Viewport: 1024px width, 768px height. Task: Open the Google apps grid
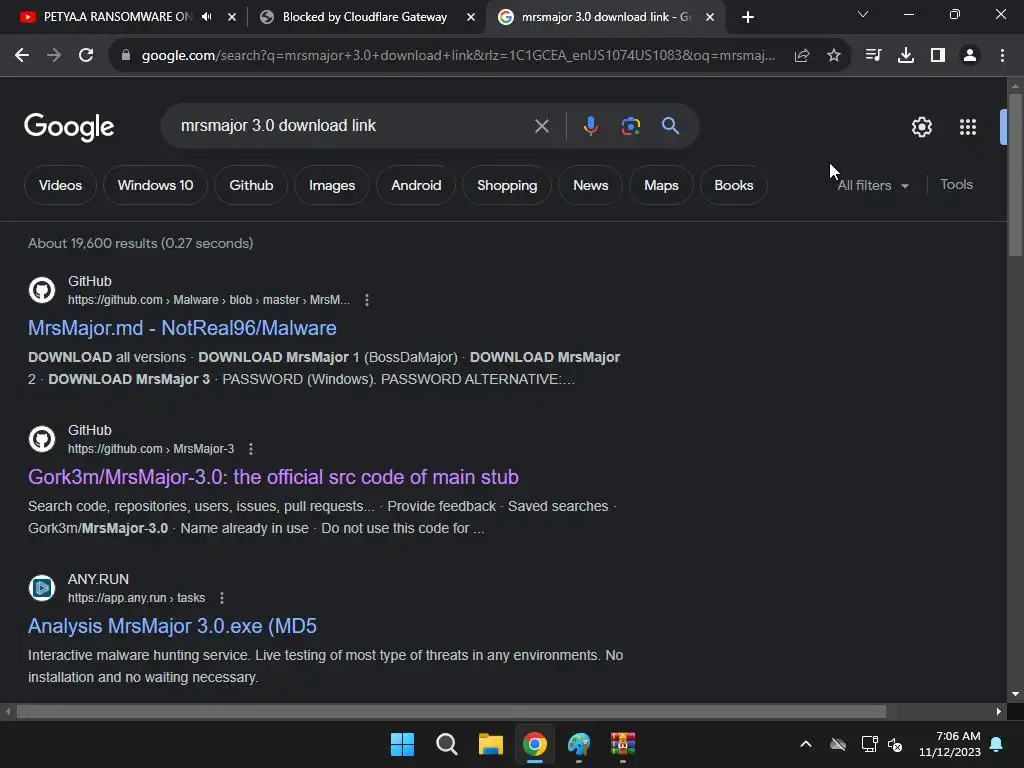click(968, 127)
